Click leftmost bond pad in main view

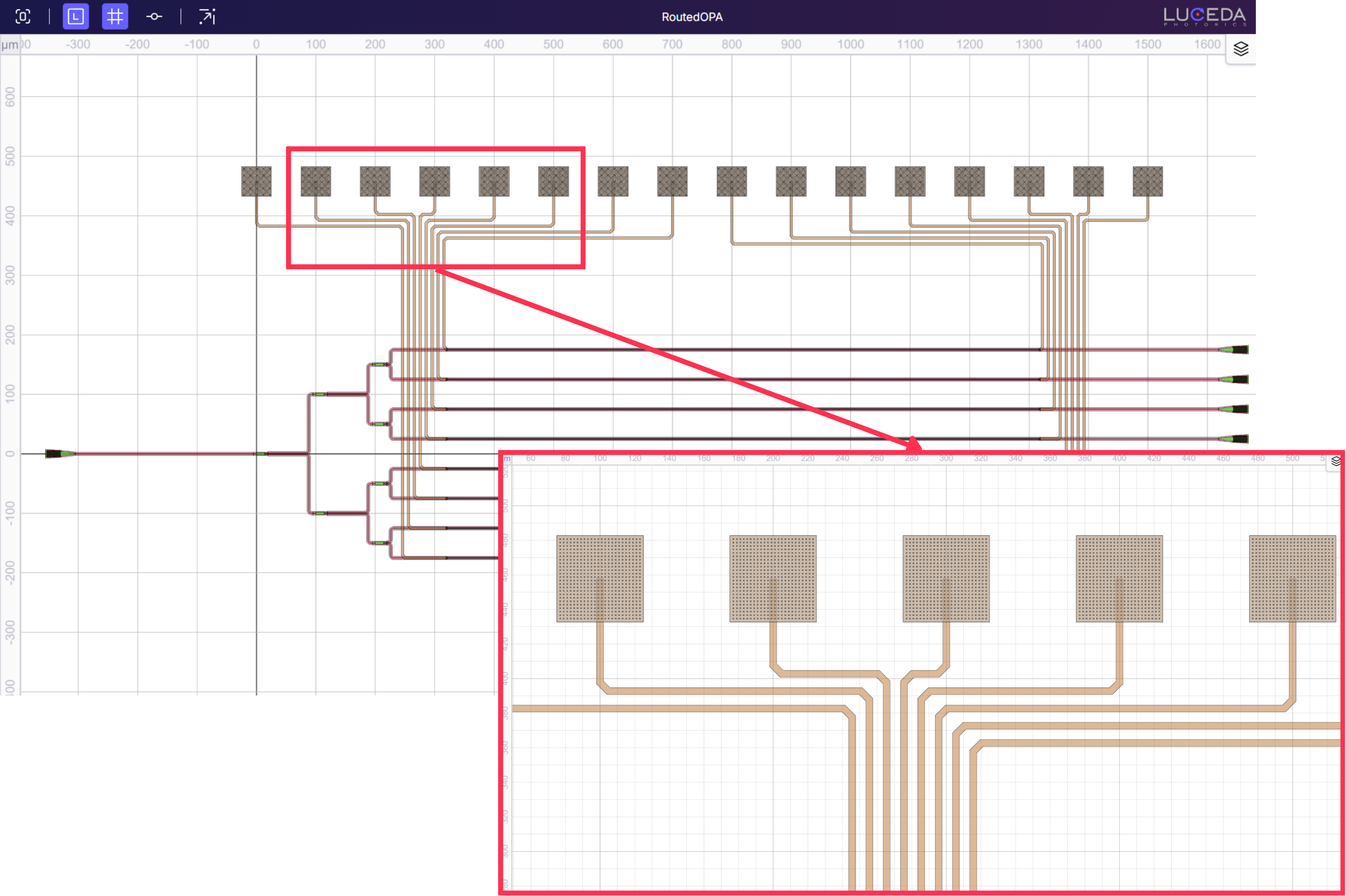pos(256,181)
